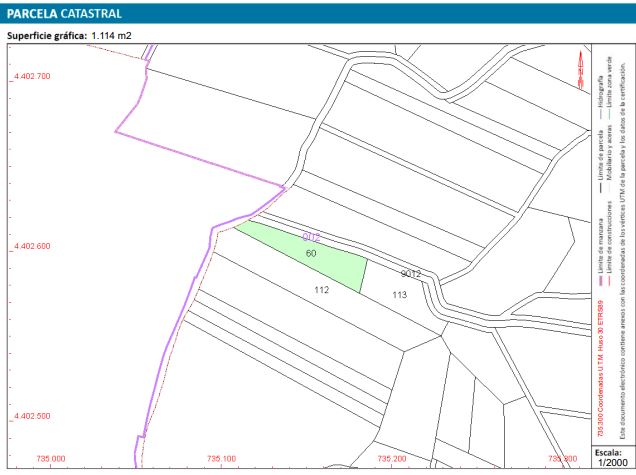Click the 735.100 X-coordinate label

221,459
